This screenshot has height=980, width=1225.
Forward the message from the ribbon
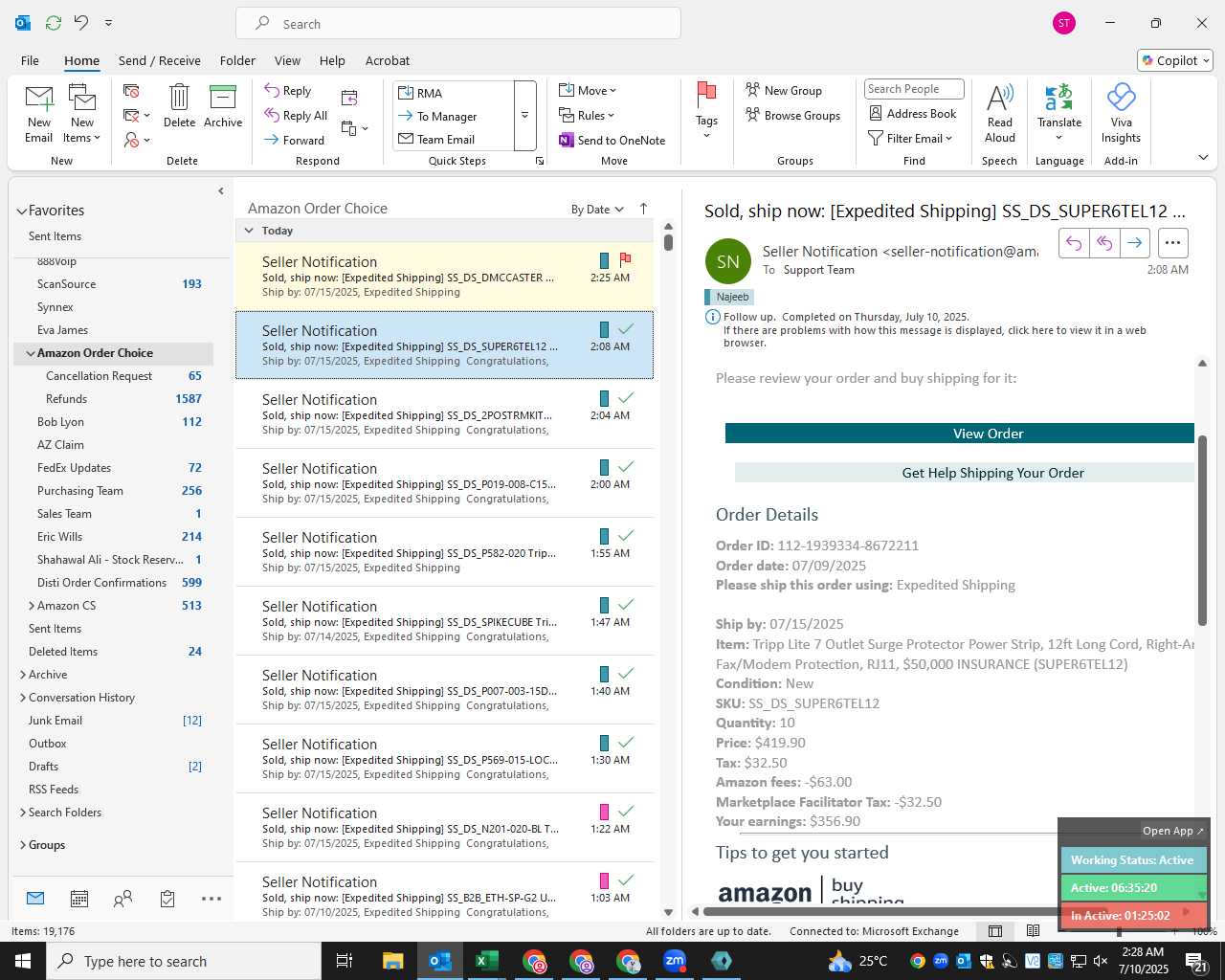click(x=295, y=140)
